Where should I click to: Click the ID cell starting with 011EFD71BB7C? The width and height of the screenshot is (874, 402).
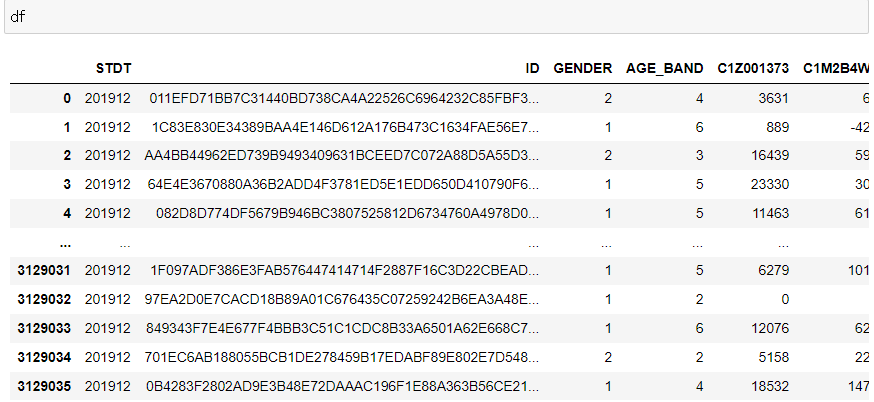[x=344, y=99]
